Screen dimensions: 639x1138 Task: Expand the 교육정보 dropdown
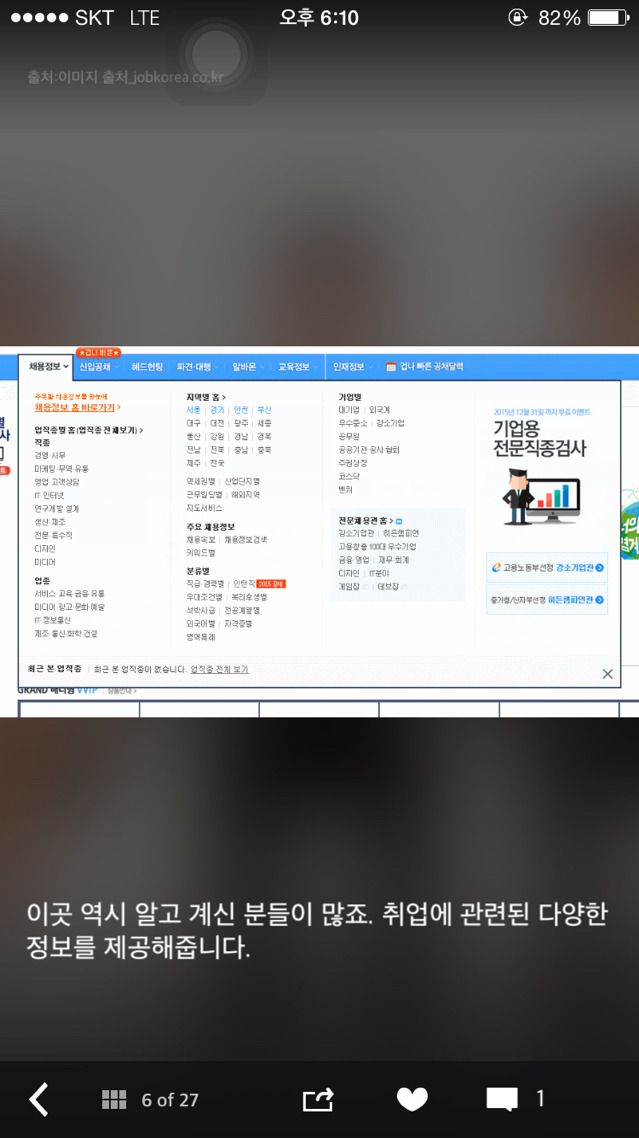pos(298,367)
